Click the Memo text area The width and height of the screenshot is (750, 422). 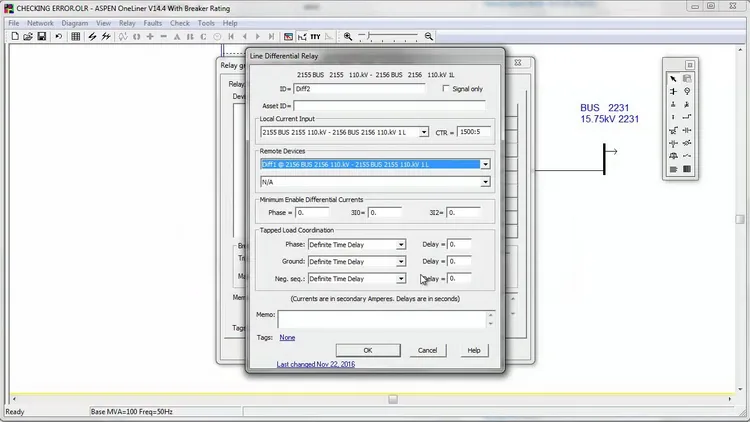pos(382,319)
